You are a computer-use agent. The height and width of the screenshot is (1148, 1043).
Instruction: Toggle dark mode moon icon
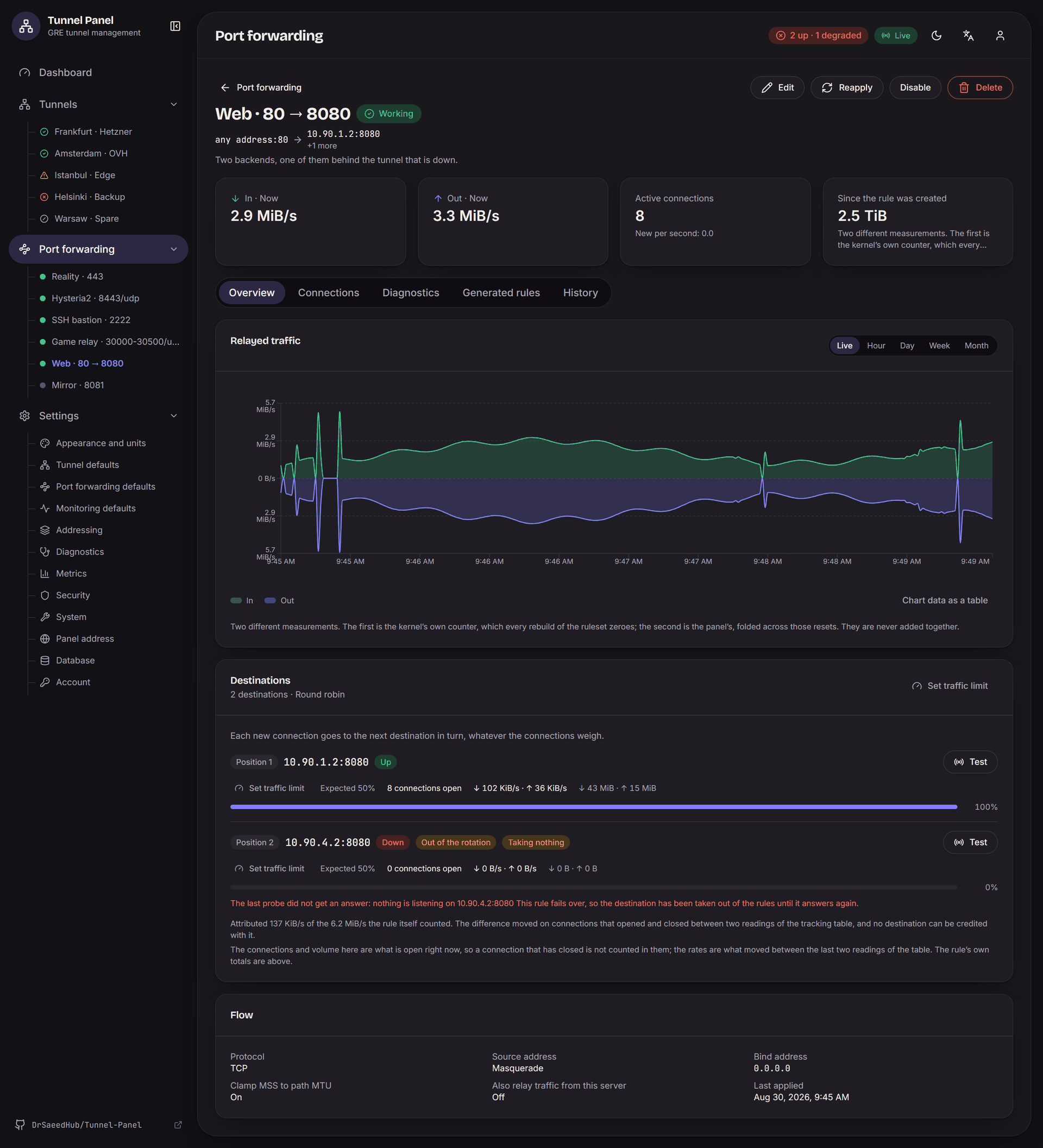coord(937,35)
